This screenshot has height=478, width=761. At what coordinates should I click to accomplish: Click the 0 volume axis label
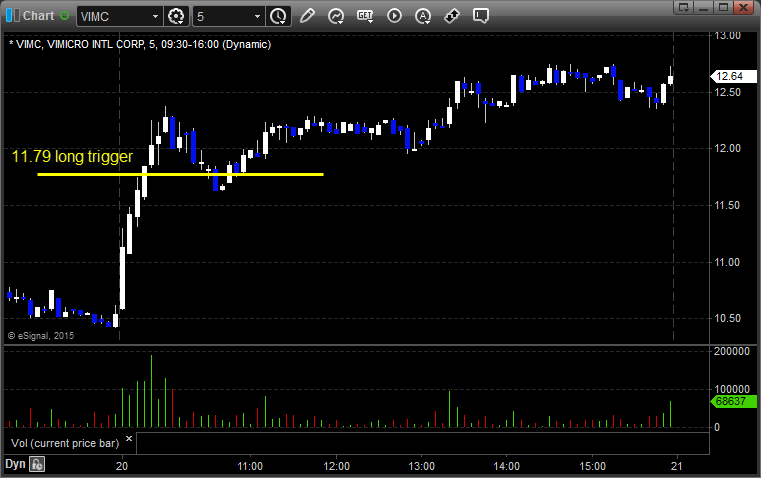717,428
